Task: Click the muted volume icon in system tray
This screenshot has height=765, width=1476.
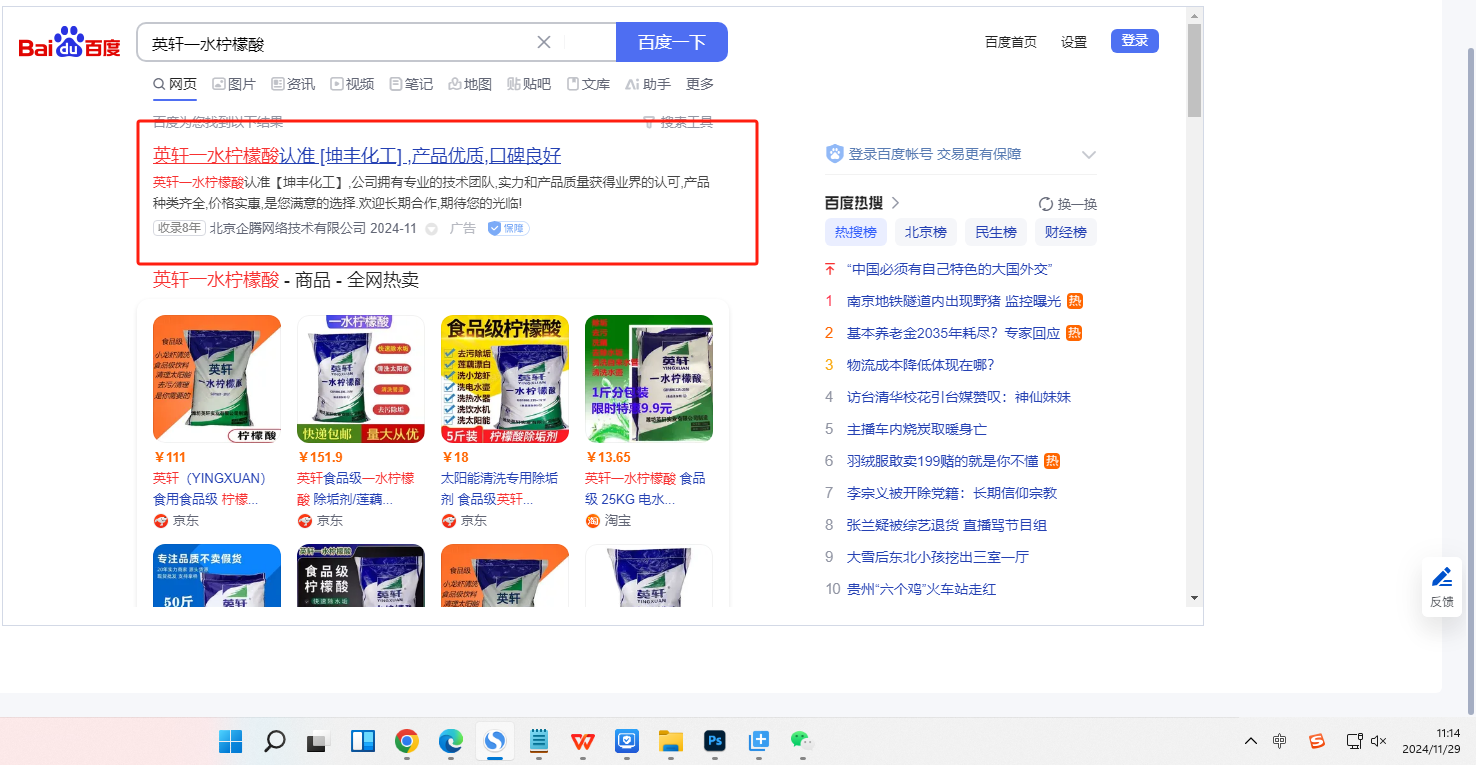Action: (1378, 741)
